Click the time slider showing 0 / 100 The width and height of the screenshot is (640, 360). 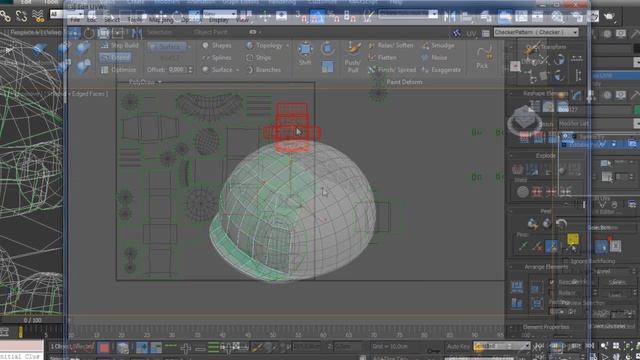tap(32, 320)
